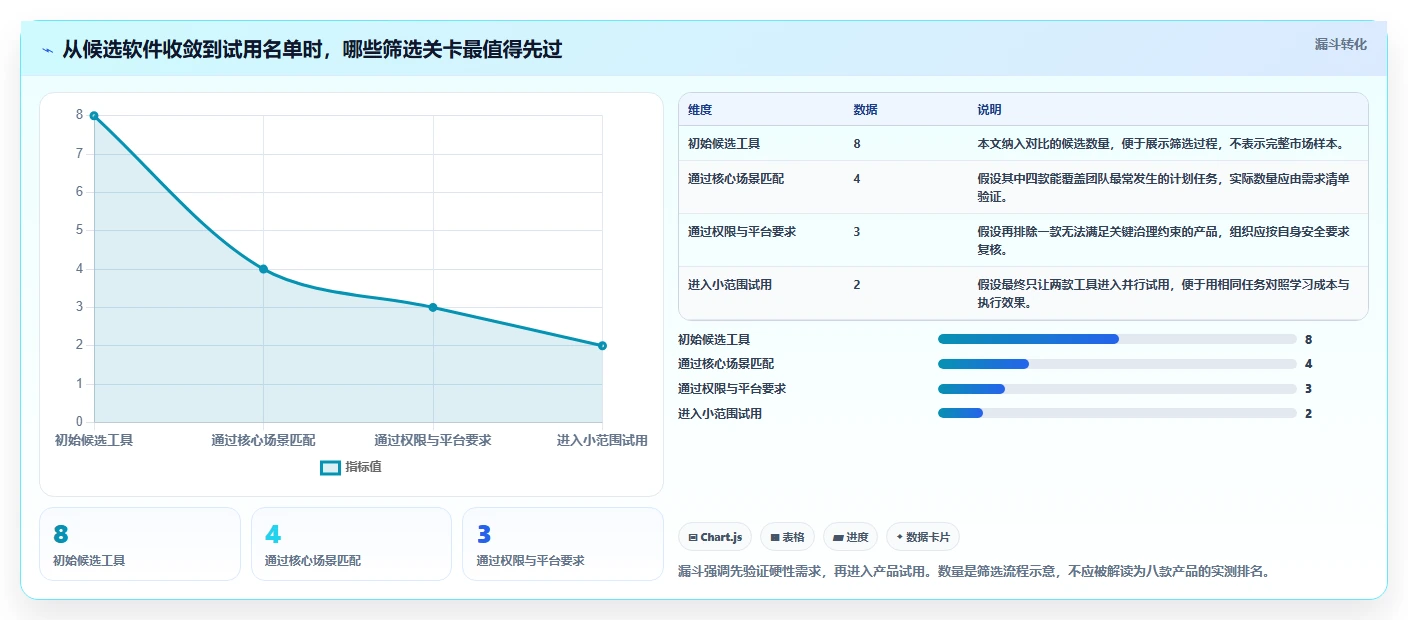The width and height of the screenshot is (1408, 620).
Task: Click the 通过核心场景匹配 progress bar
Action: (x=1117, y=364)
